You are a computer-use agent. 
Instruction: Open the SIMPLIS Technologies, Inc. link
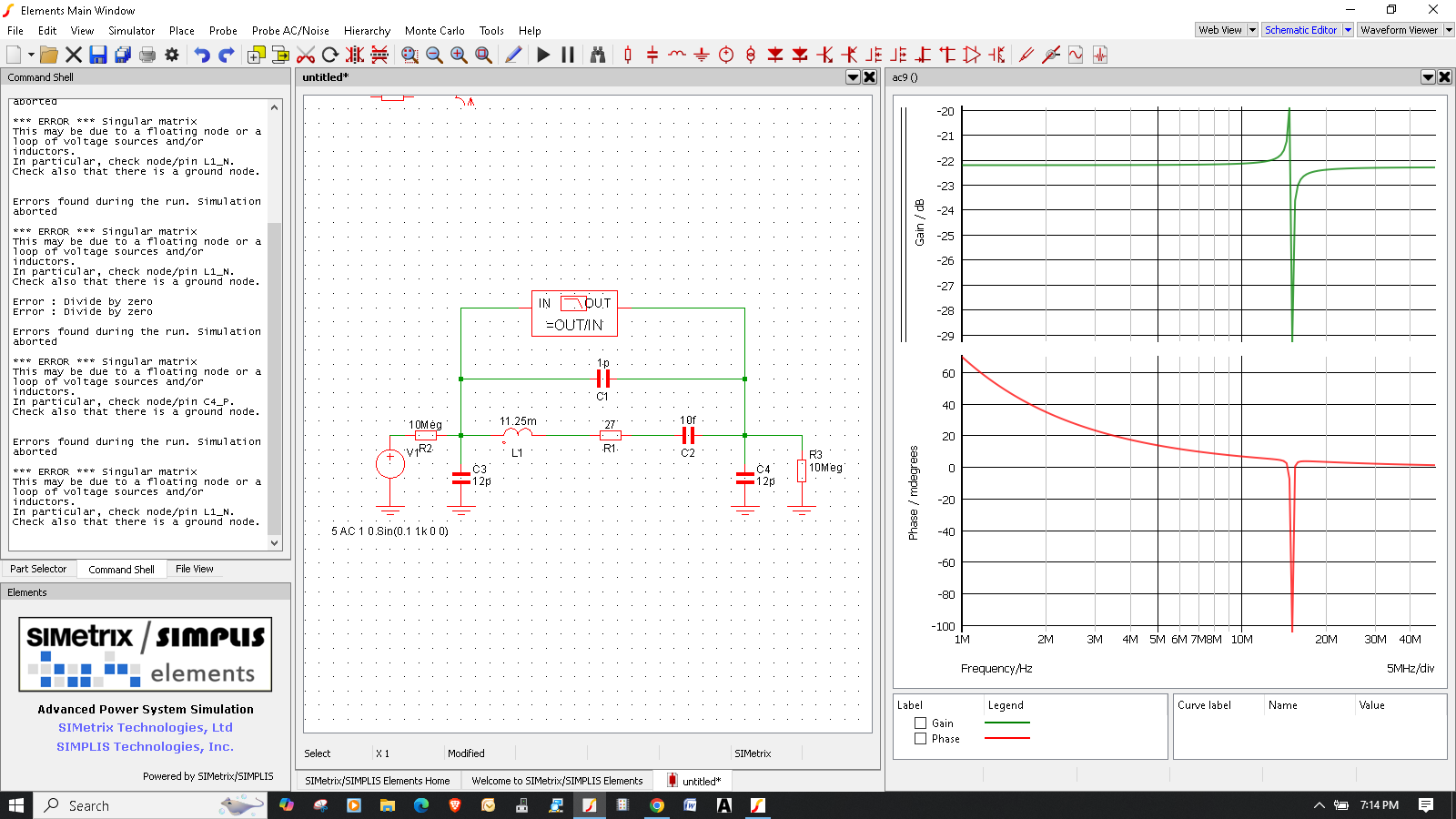[x=146, y=746]
